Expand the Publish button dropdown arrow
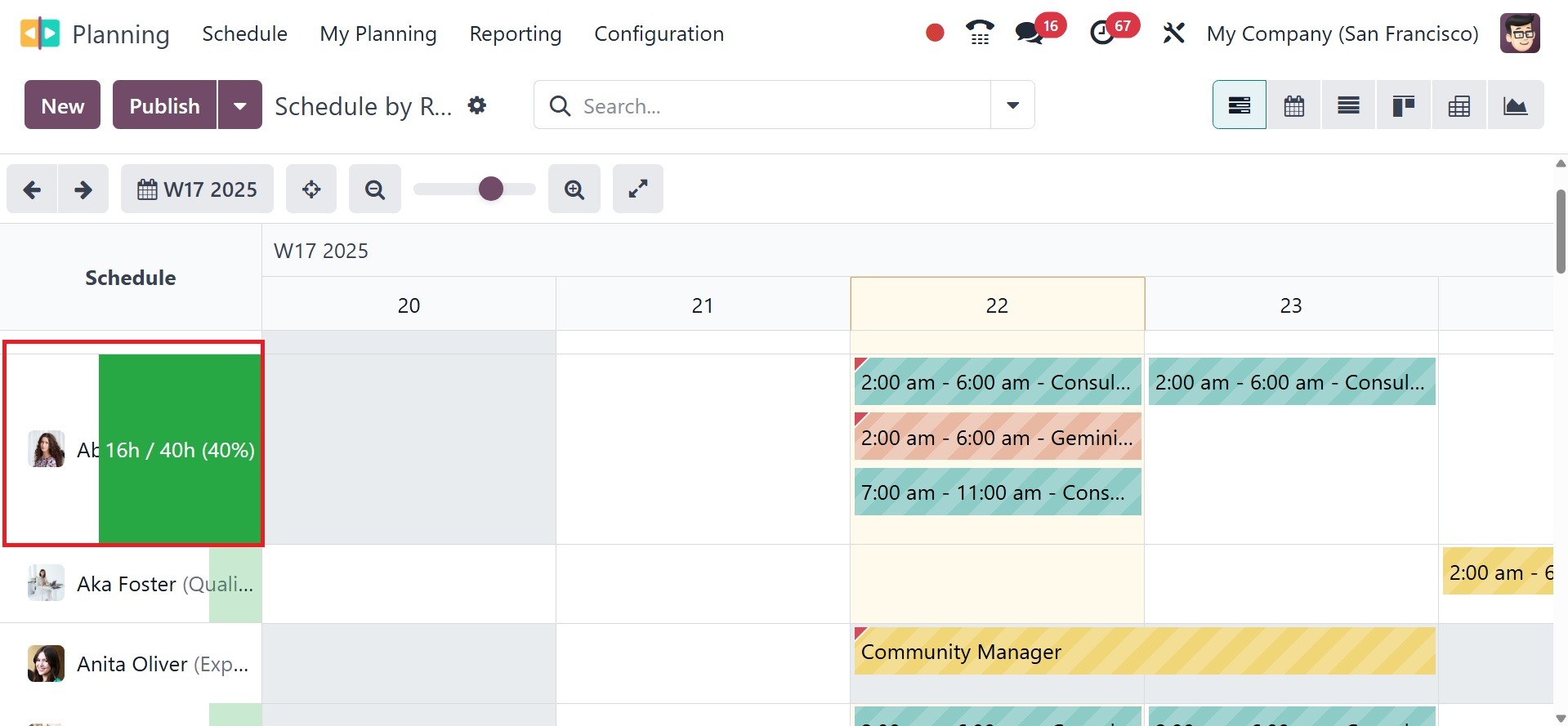 [240, 105]
